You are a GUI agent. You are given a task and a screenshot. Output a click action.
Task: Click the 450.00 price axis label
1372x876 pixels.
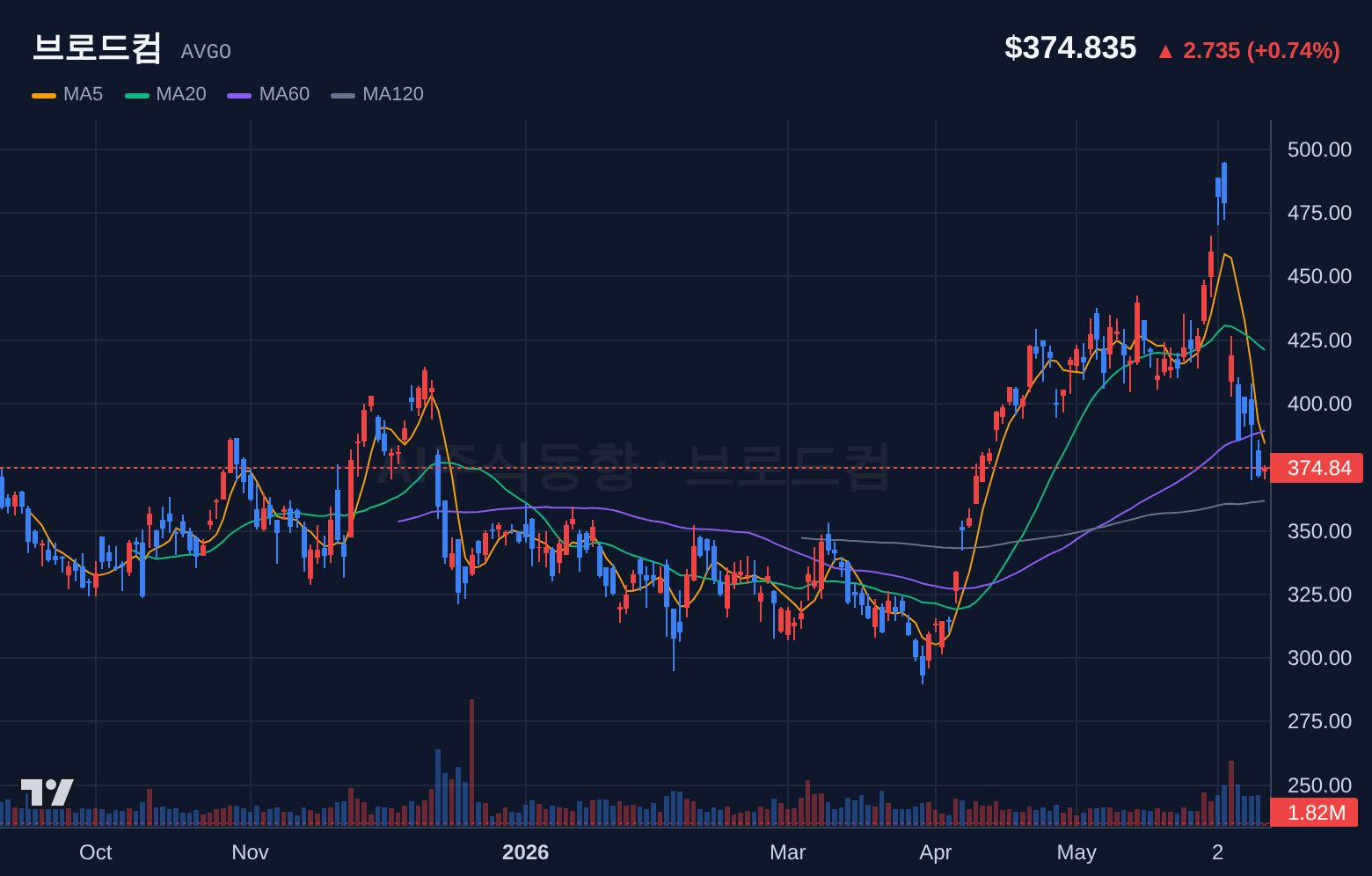[1319, 276]
